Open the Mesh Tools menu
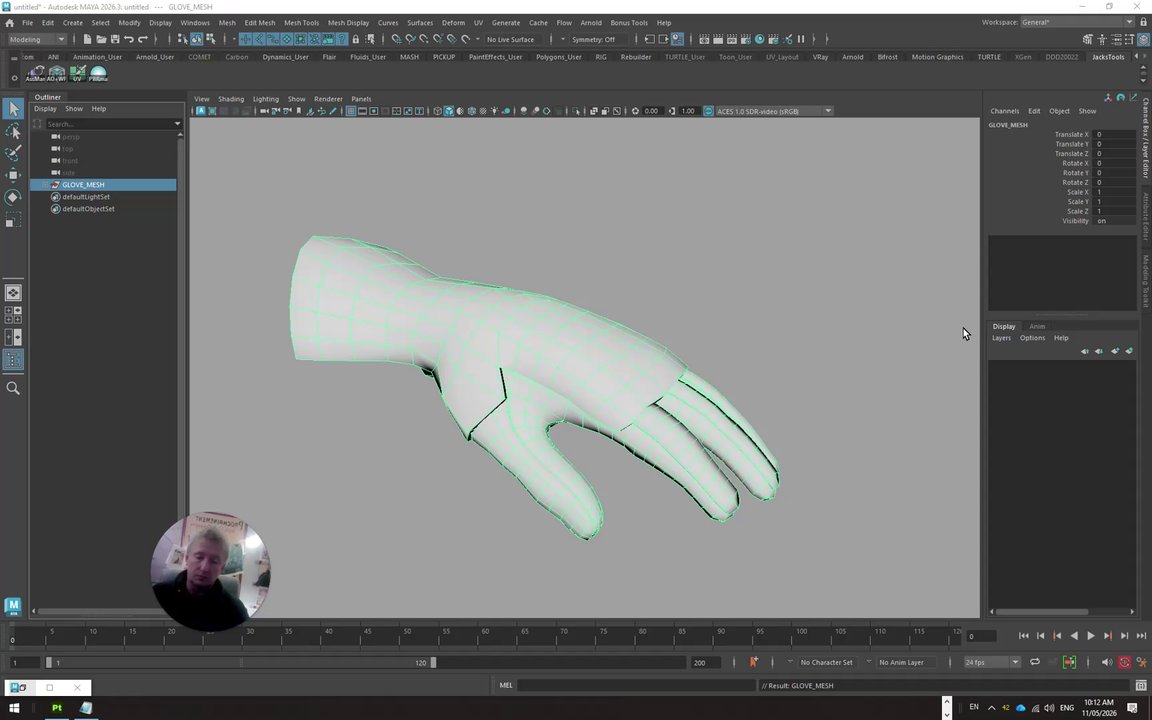Viewport: 1152px width, 720px height. coord(301,23)
